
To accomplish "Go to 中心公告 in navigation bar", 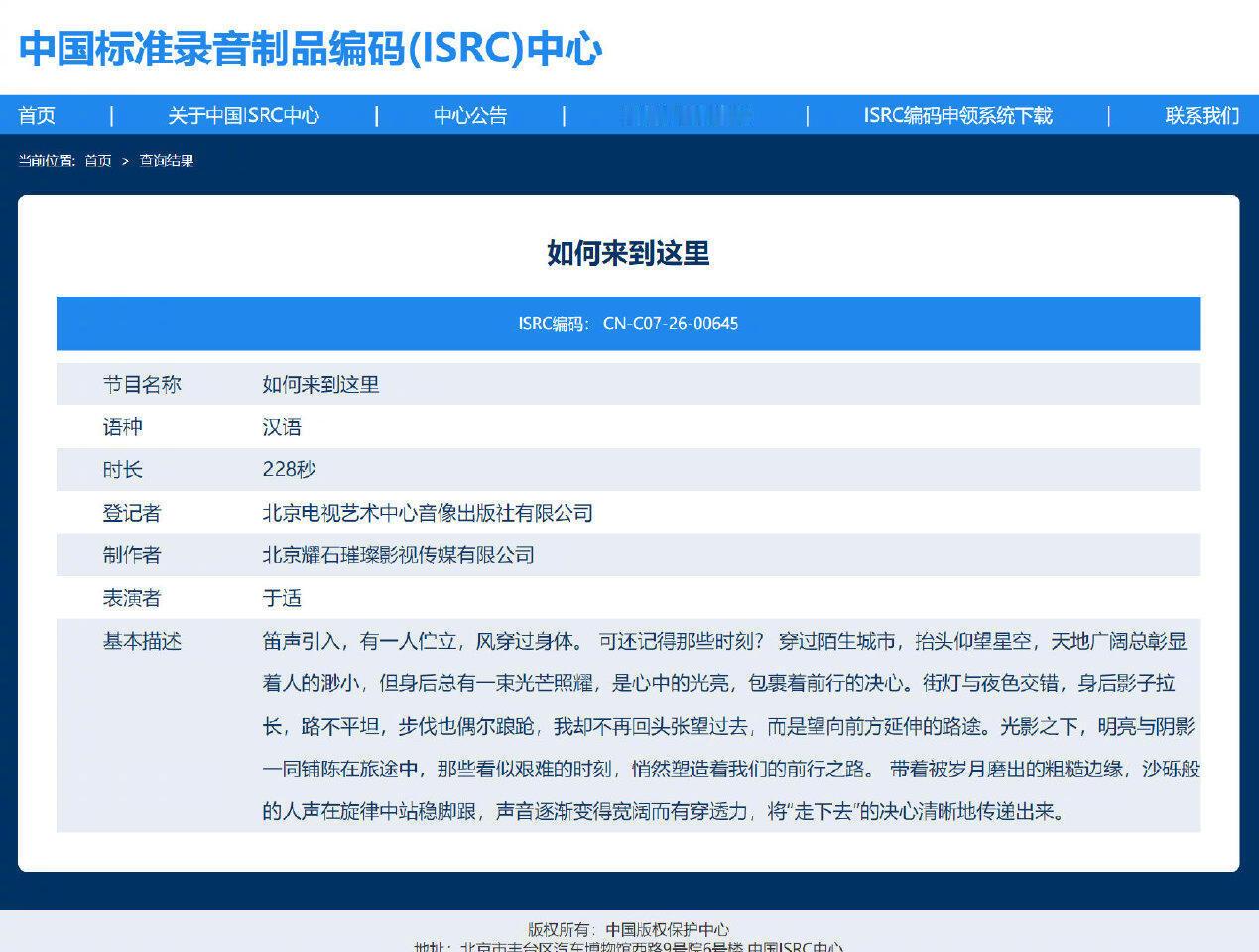I will pyautogui.click(x=470, y=115).
